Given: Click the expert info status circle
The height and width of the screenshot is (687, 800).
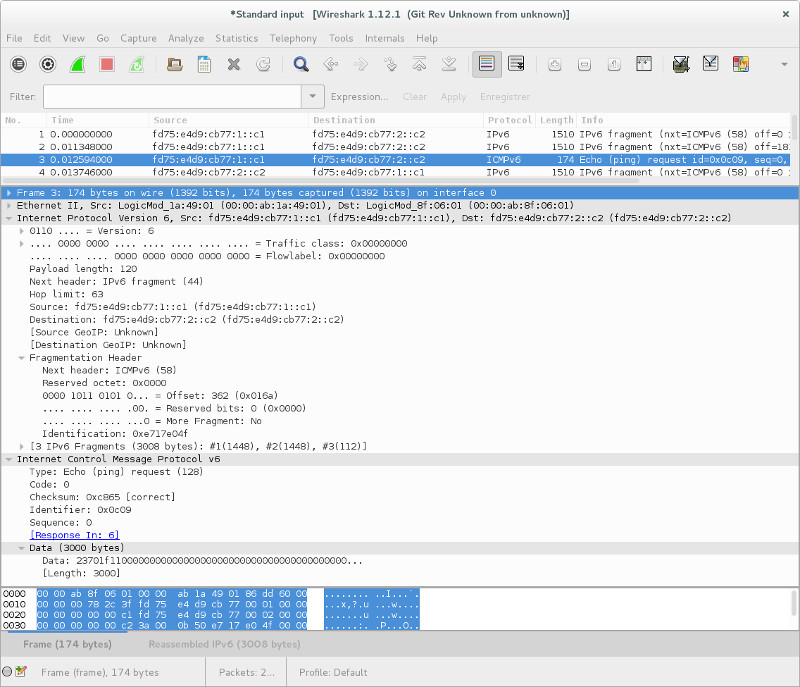Looking at the screenshot, I should tap(7, 672).
